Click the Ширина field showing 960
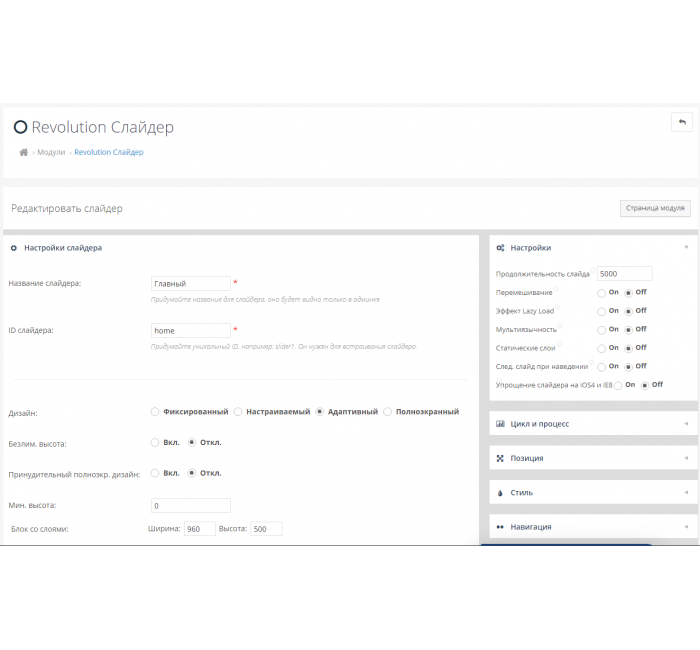The height and width of the screenshot is (650, 700). pos(200,529)
